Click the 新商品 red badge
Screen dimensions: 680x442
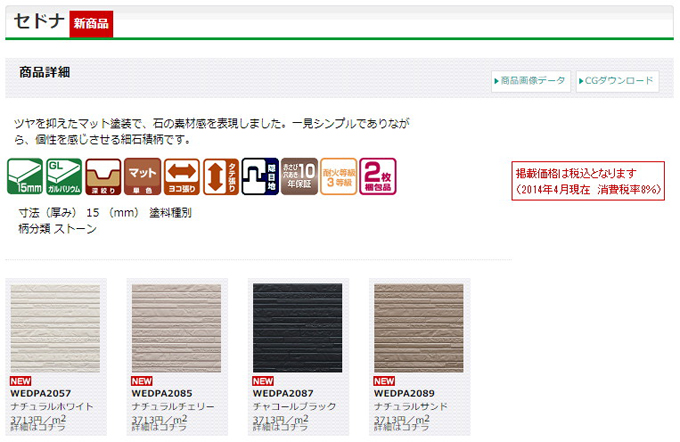(91, 24)
